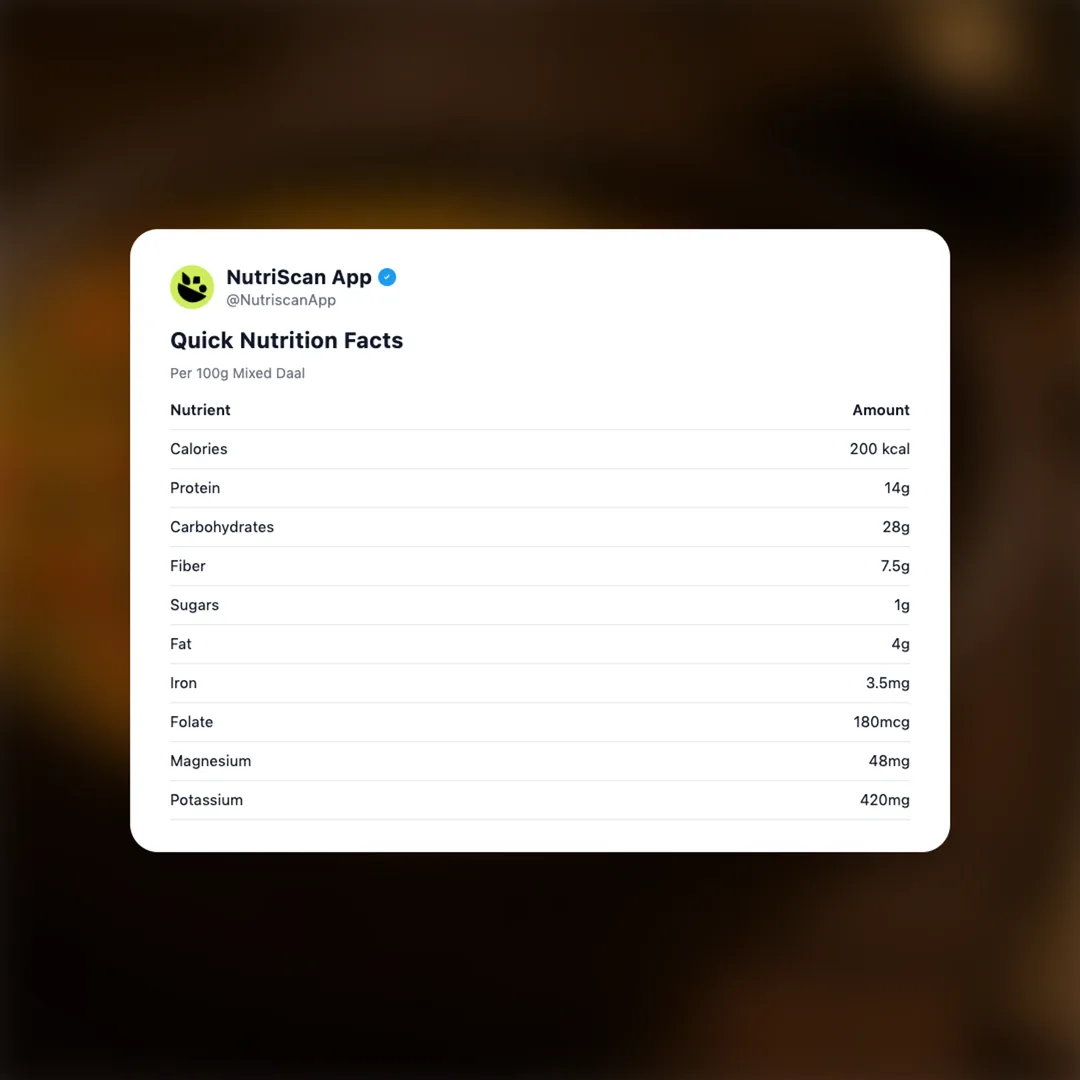Select the Folate row label

point(191,722)
